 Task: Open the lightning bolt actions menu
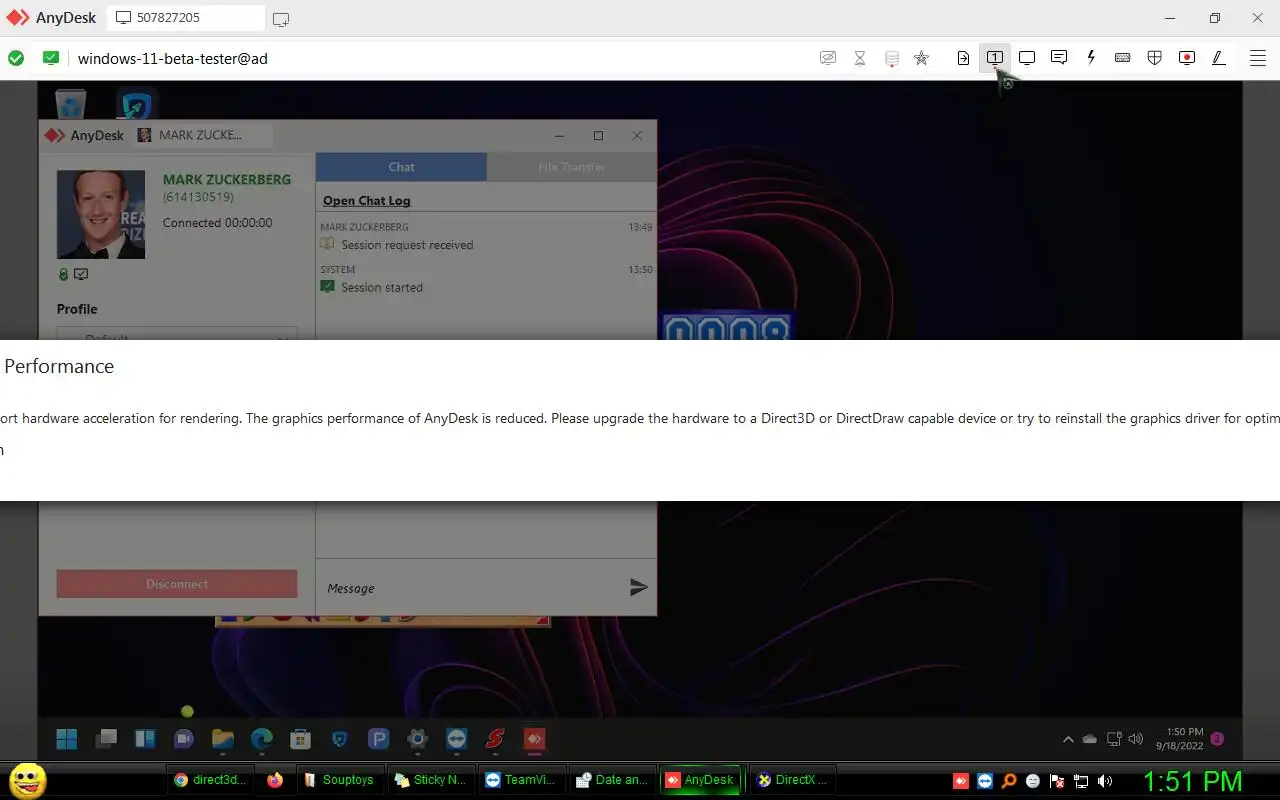[1091, 58]
